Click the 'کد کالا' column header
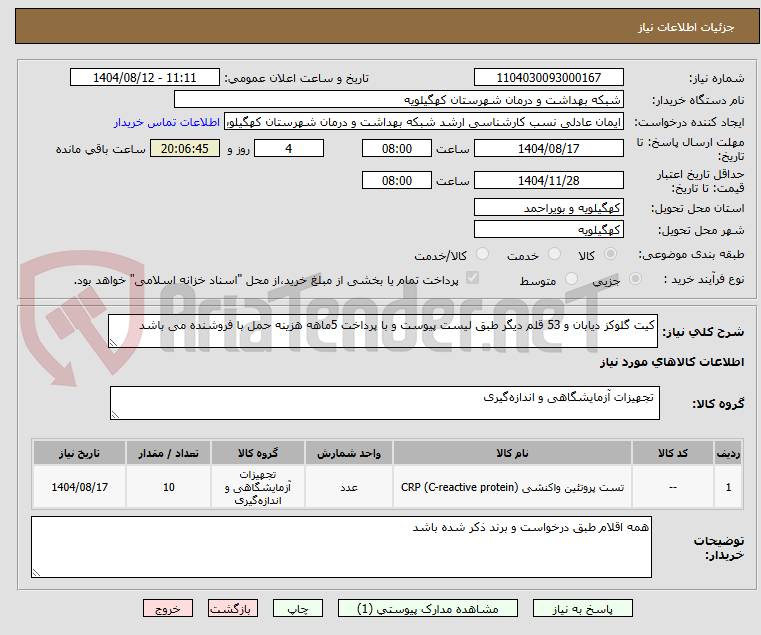Screen dimensions: 761x635 tap(673, 453)
